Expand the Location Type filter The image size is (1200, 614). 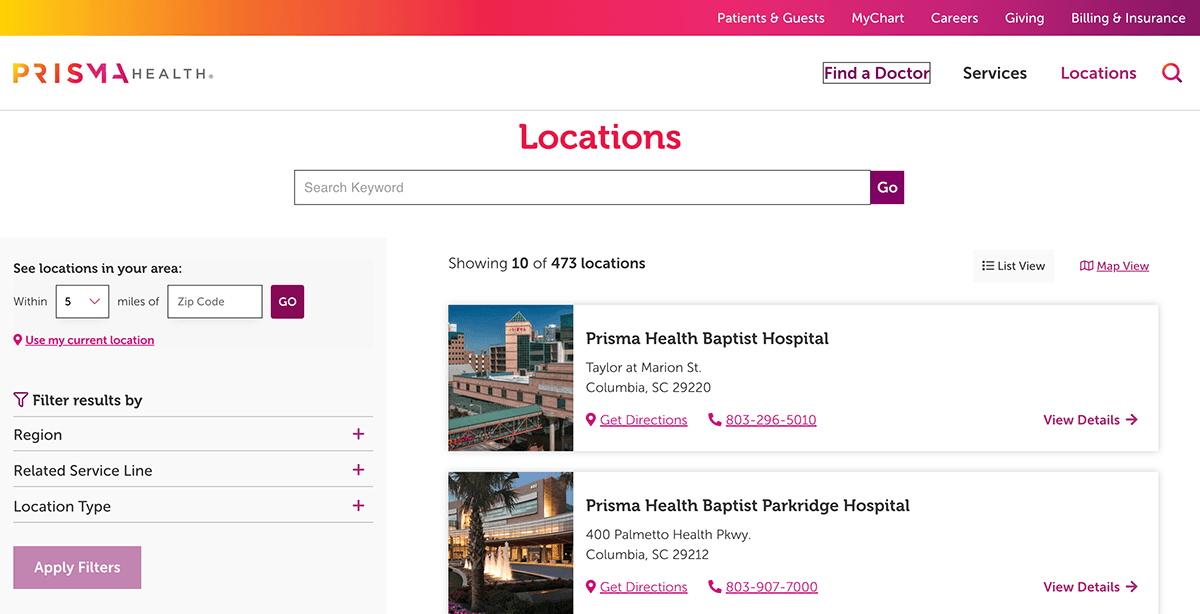click(358, 506)
